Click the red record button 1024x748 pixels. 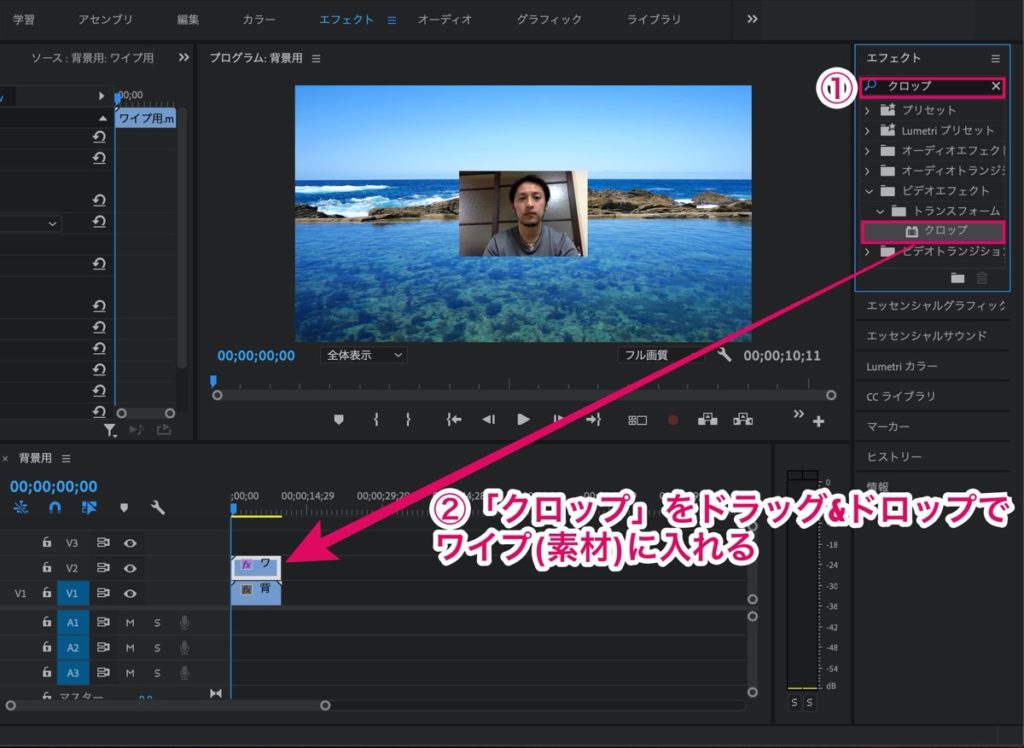[673, 420]
